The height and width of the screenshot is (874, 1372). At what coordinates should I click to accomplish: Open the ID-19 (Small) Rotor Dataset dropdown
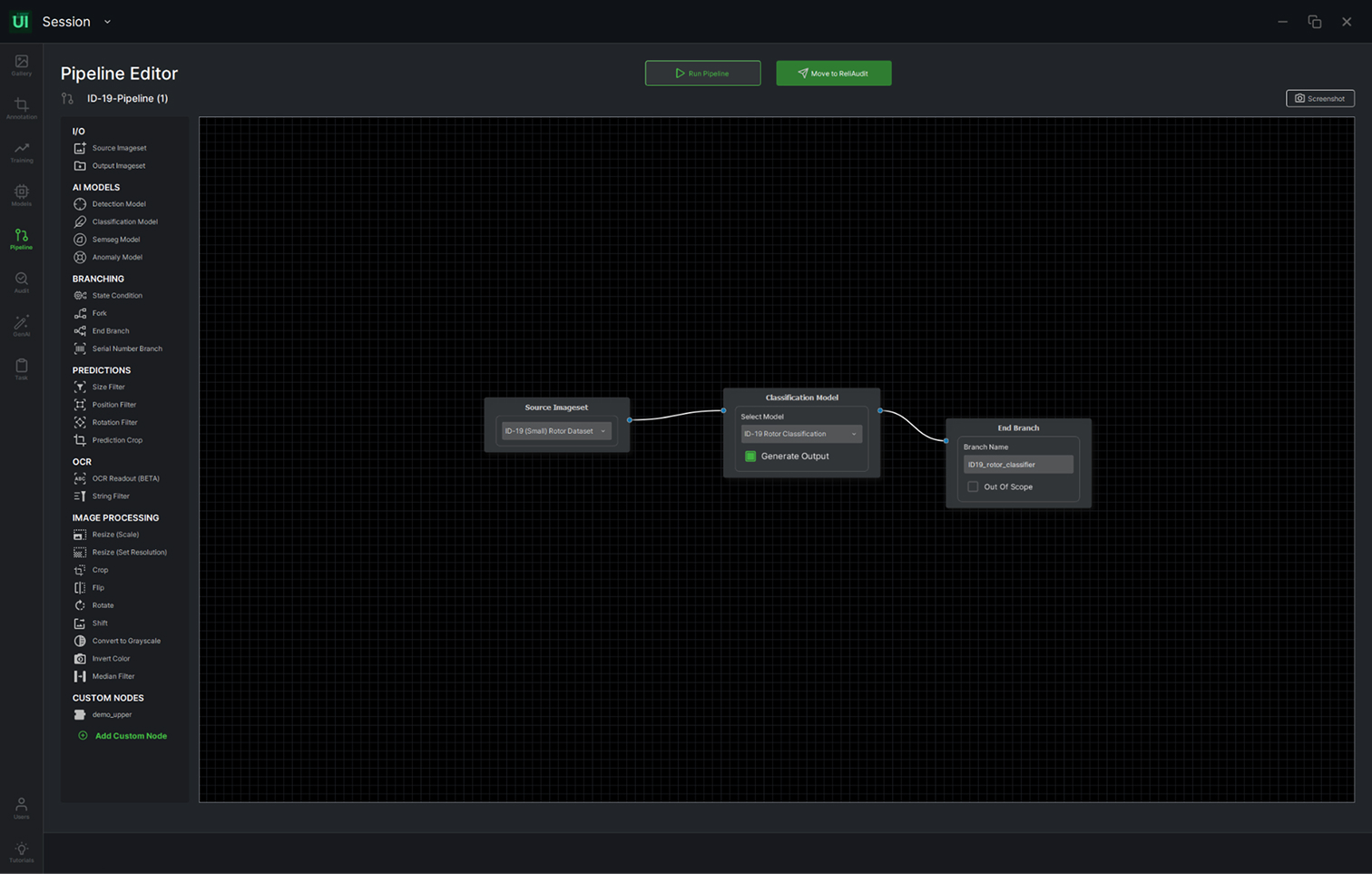coord(556,431)
